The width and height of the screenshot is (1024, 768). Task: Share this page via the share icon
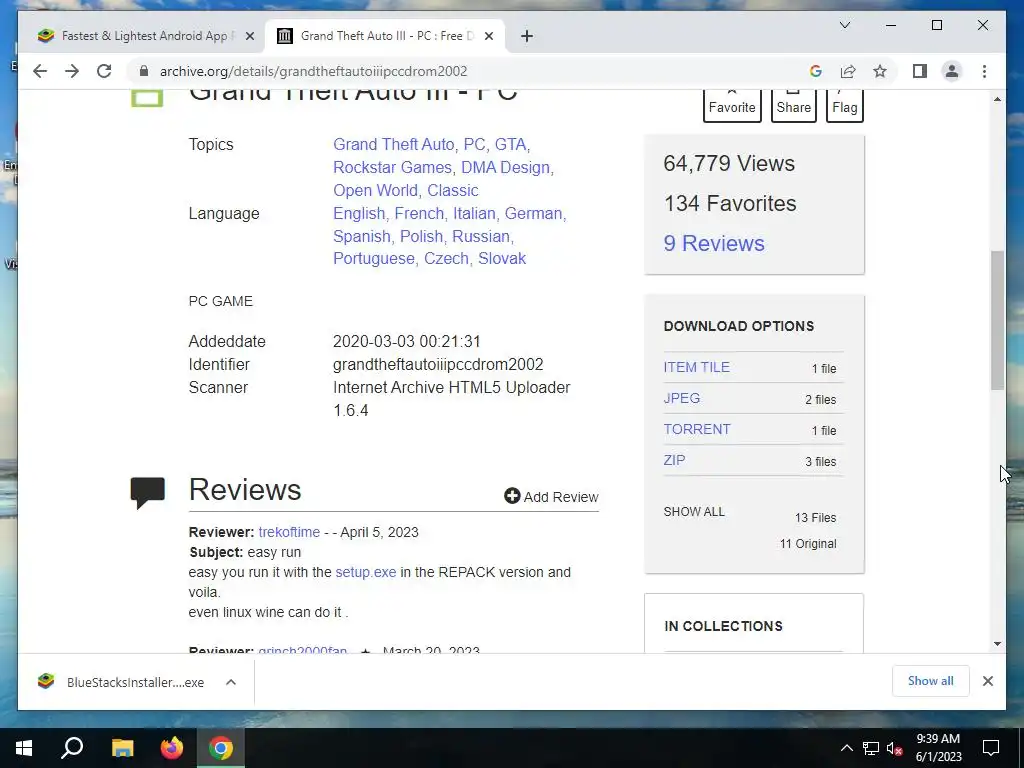[848, 71]
